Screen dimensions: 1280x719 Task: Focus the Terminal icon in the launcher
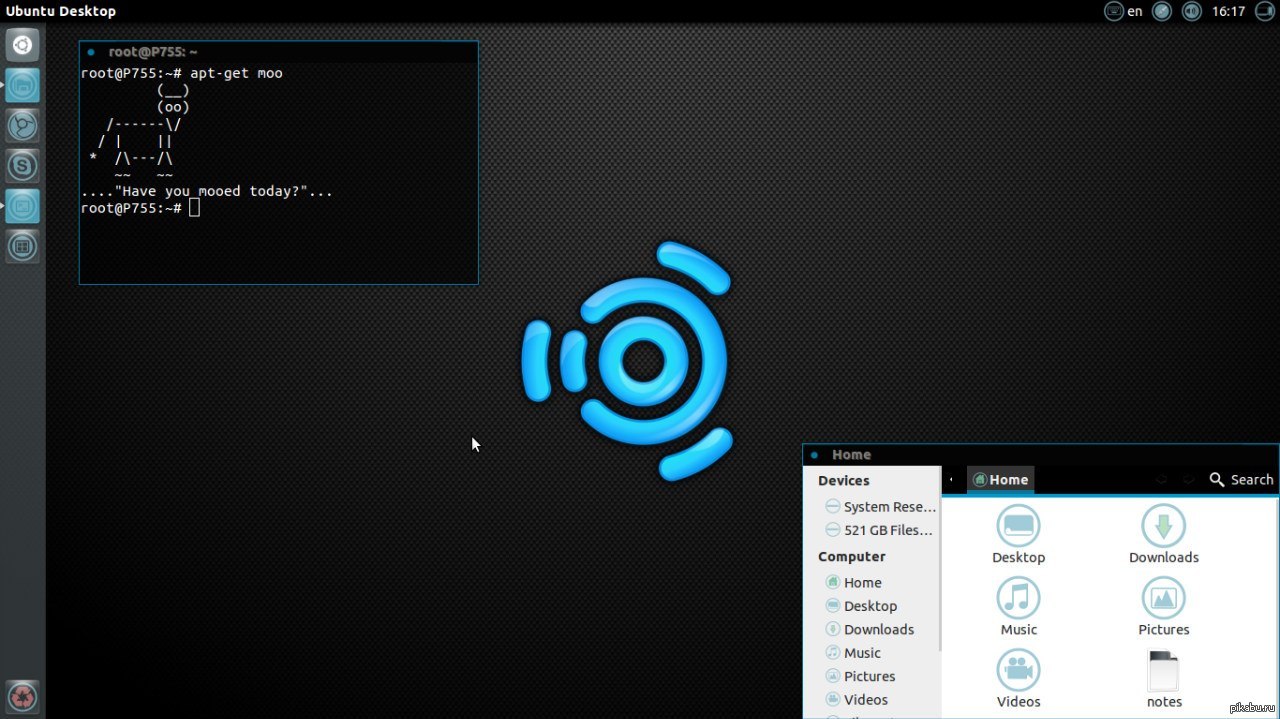coord(22,206)
